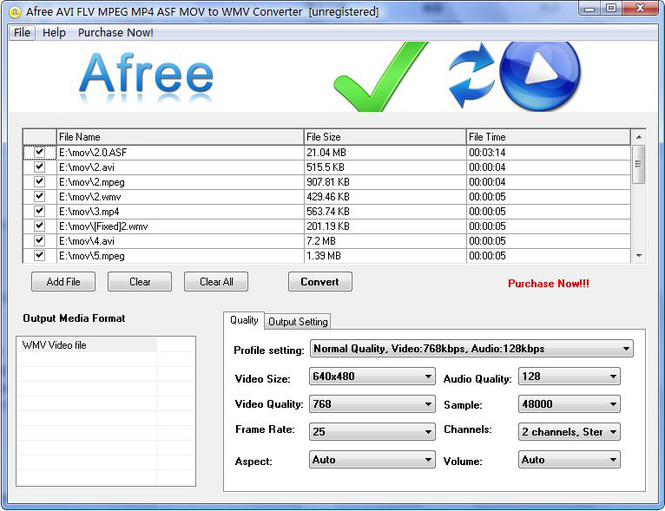Click the green checkmark banner graphic
This screenshot has width=665, height=511.
pyautogui.click(x=380, y=77)
